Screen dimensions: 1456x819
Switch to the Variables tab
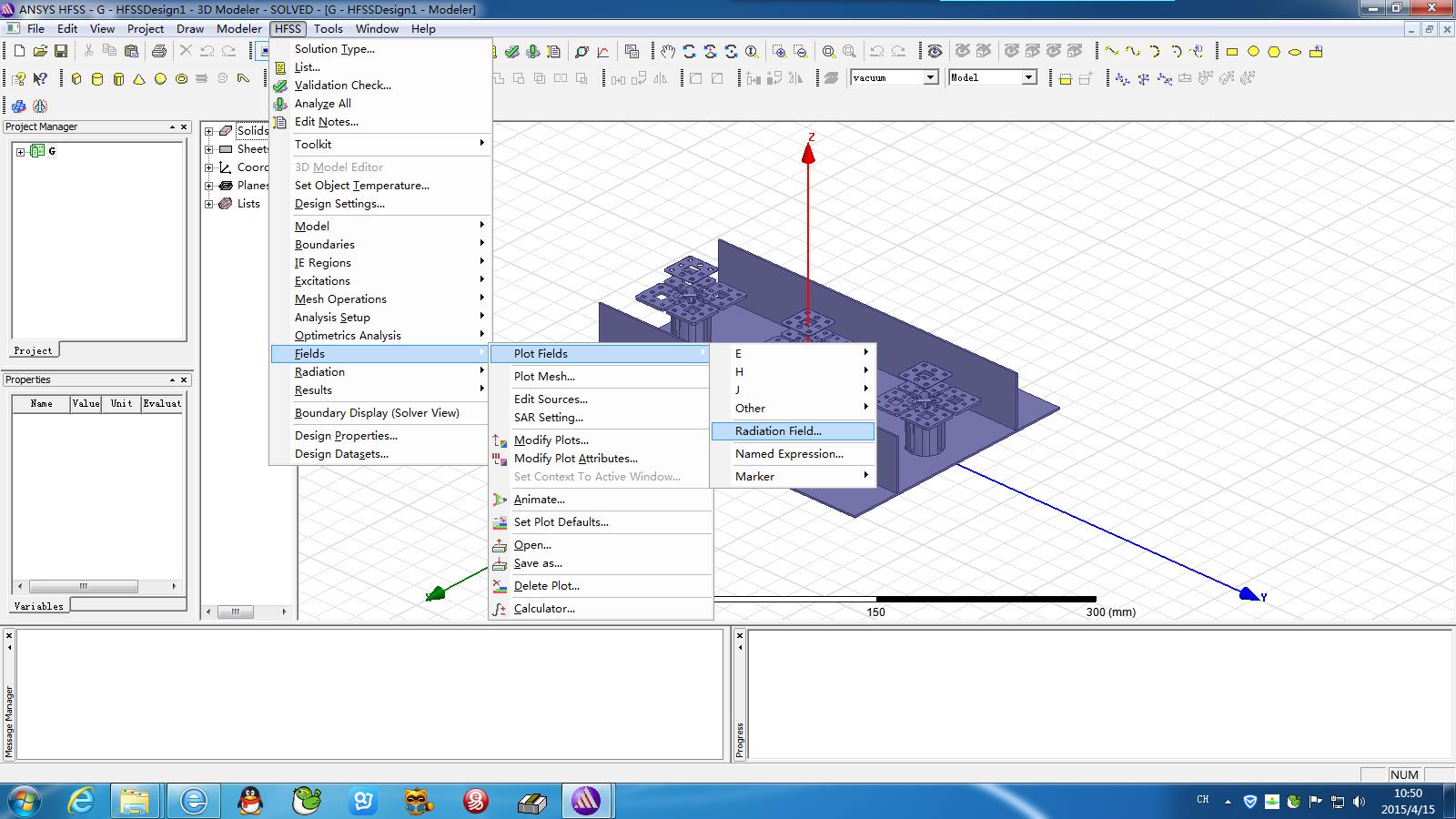pos(39,606)
